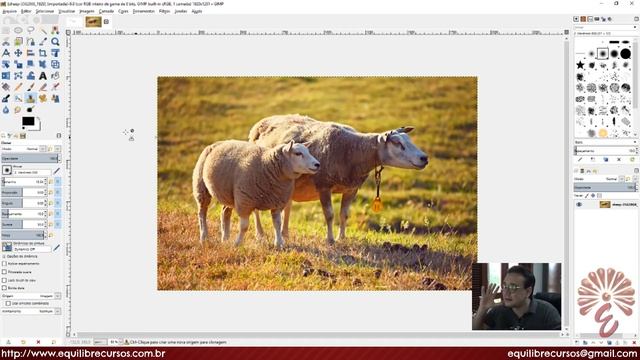Image resolution: width=640 pixels, height=360 pixels.
Task: Toggle the lock pixels icon in Layers
Action: (x=587, y=196)
